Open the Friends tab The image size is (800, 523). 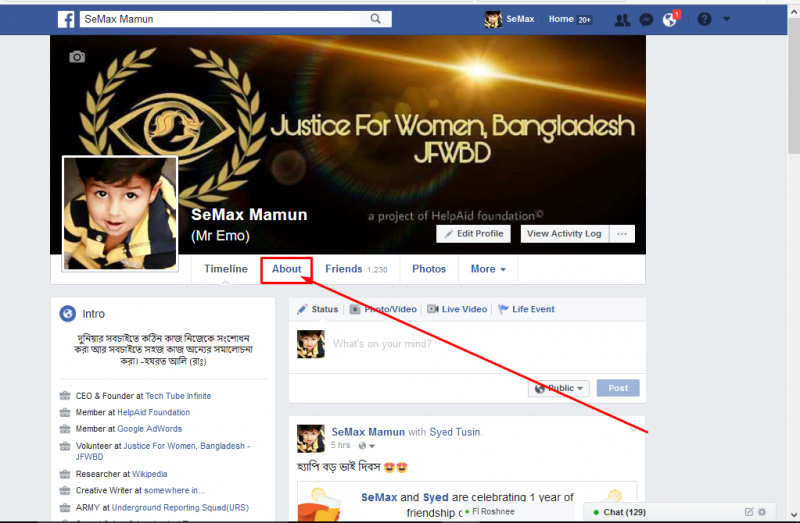point(356,269)
